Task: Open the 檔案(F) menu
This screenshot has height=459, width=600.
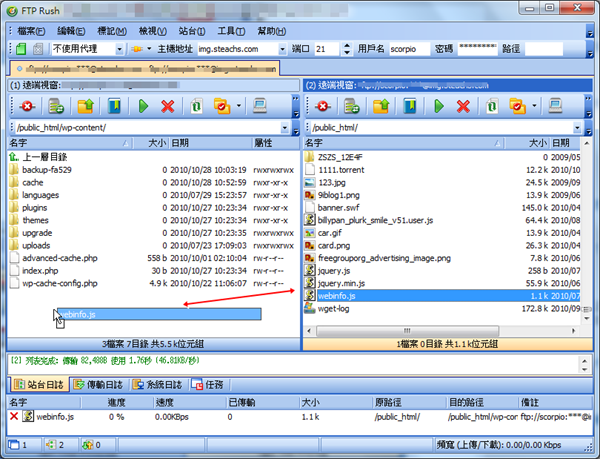Action: 31,31
